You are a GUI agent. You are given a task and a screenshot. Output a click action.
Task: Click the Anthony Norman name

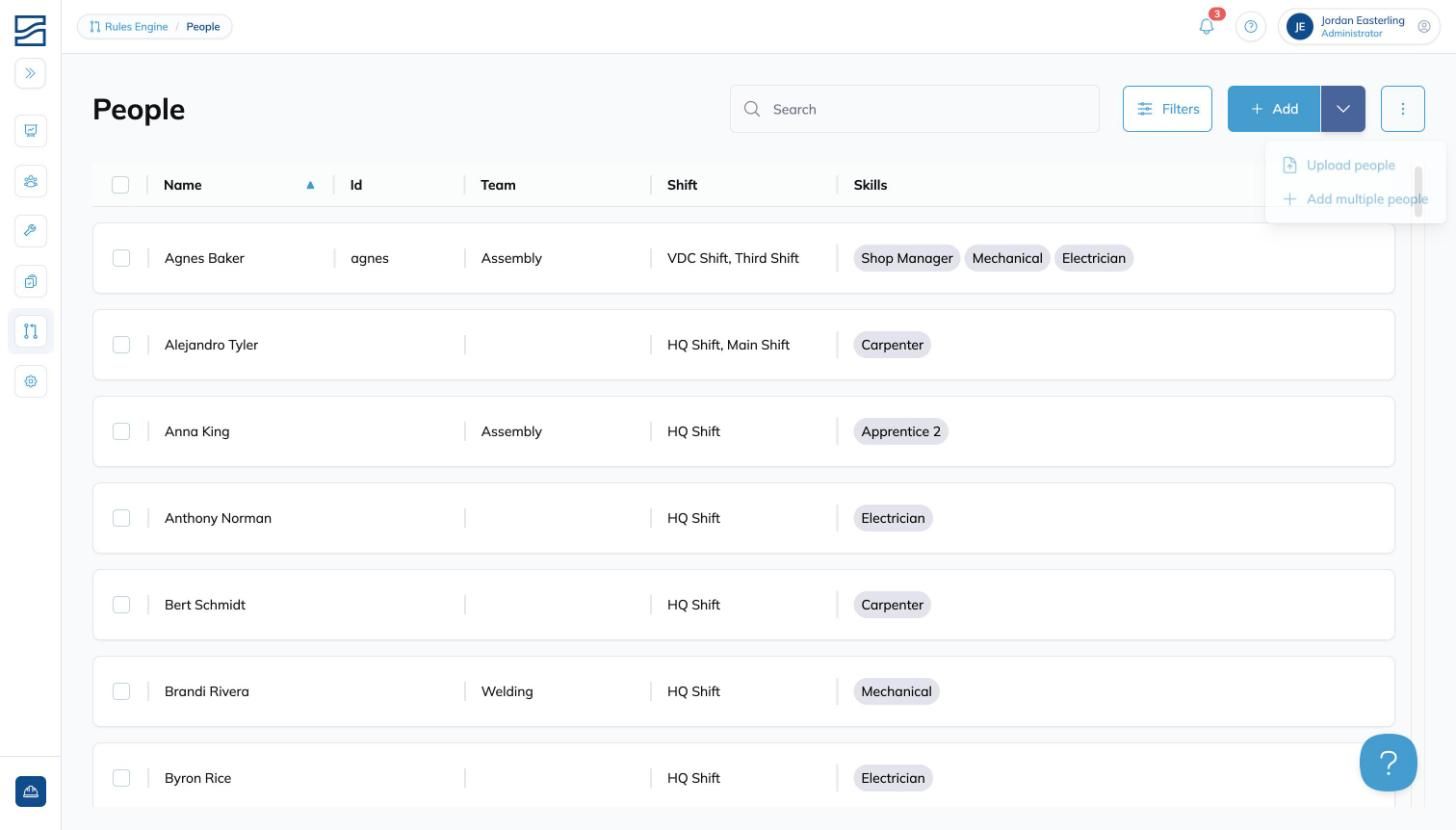point(218,518)
